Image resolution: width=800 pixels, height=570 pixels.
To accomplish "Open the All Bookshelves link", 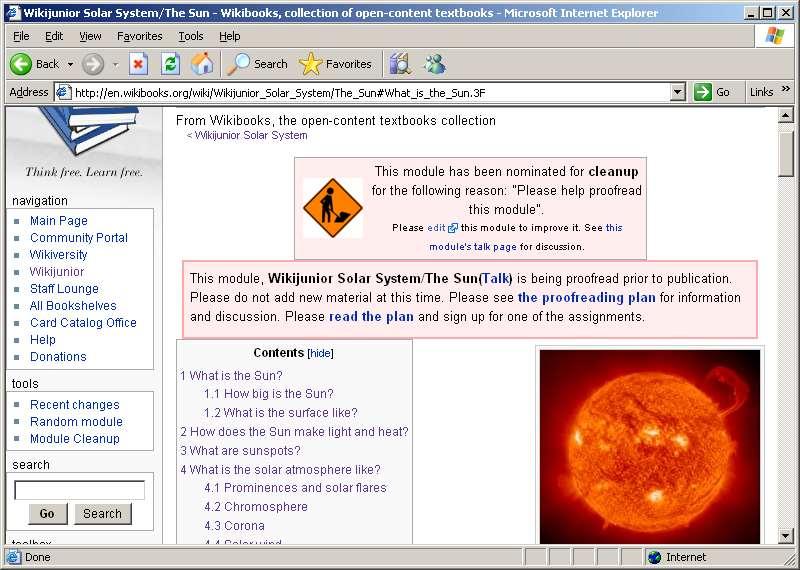I will [73, 306].
